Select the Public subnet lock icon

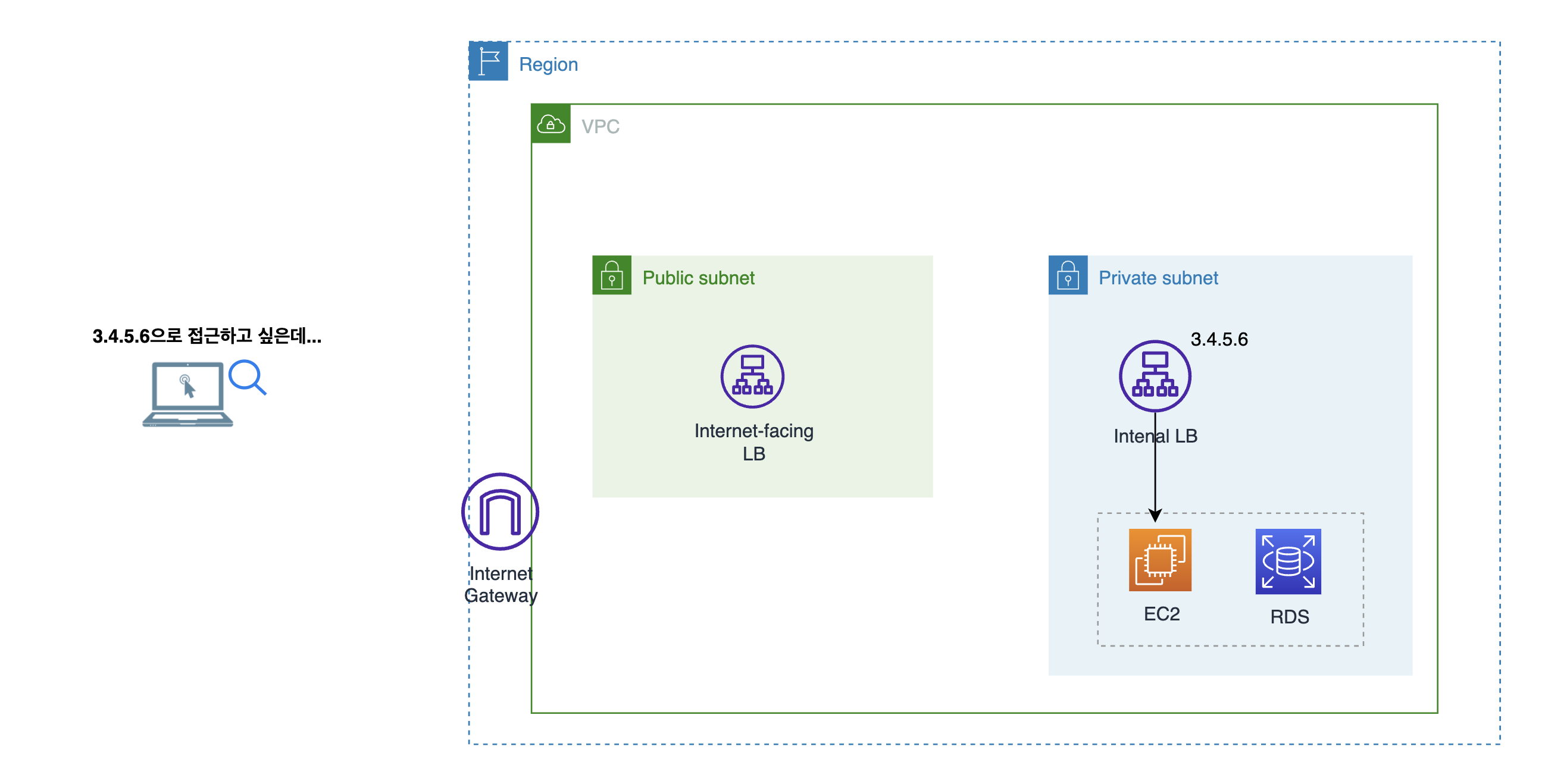point(611,275)
